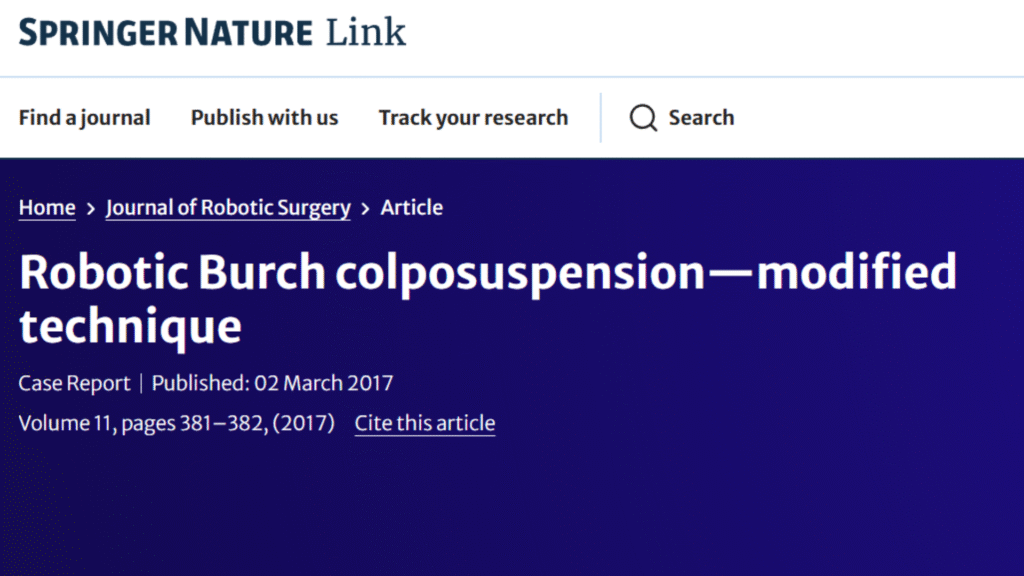1024x576 pixels.
Task: Click the chevron before the Article breadcrumb
Action: 365,208
